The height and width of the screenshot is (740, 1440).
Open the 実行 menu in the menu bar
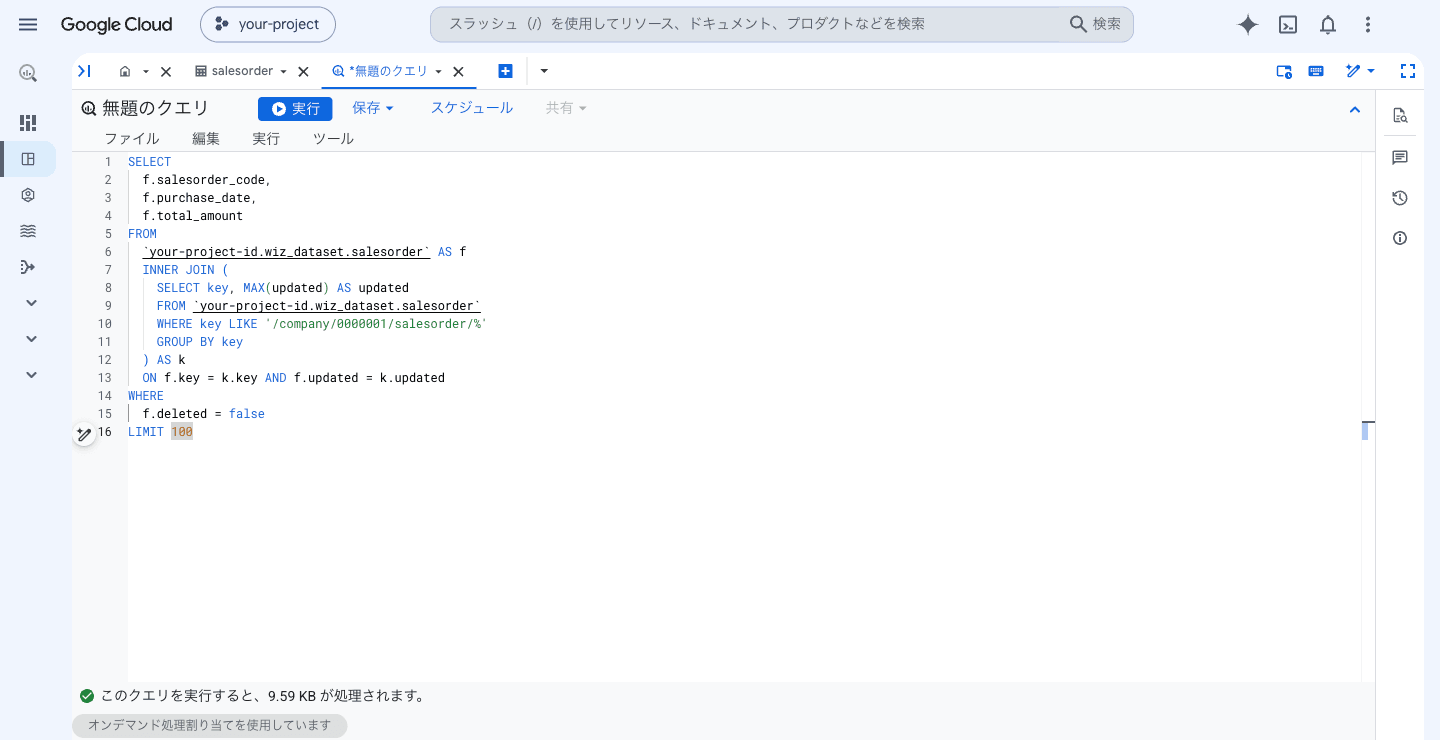coord(266,139)
